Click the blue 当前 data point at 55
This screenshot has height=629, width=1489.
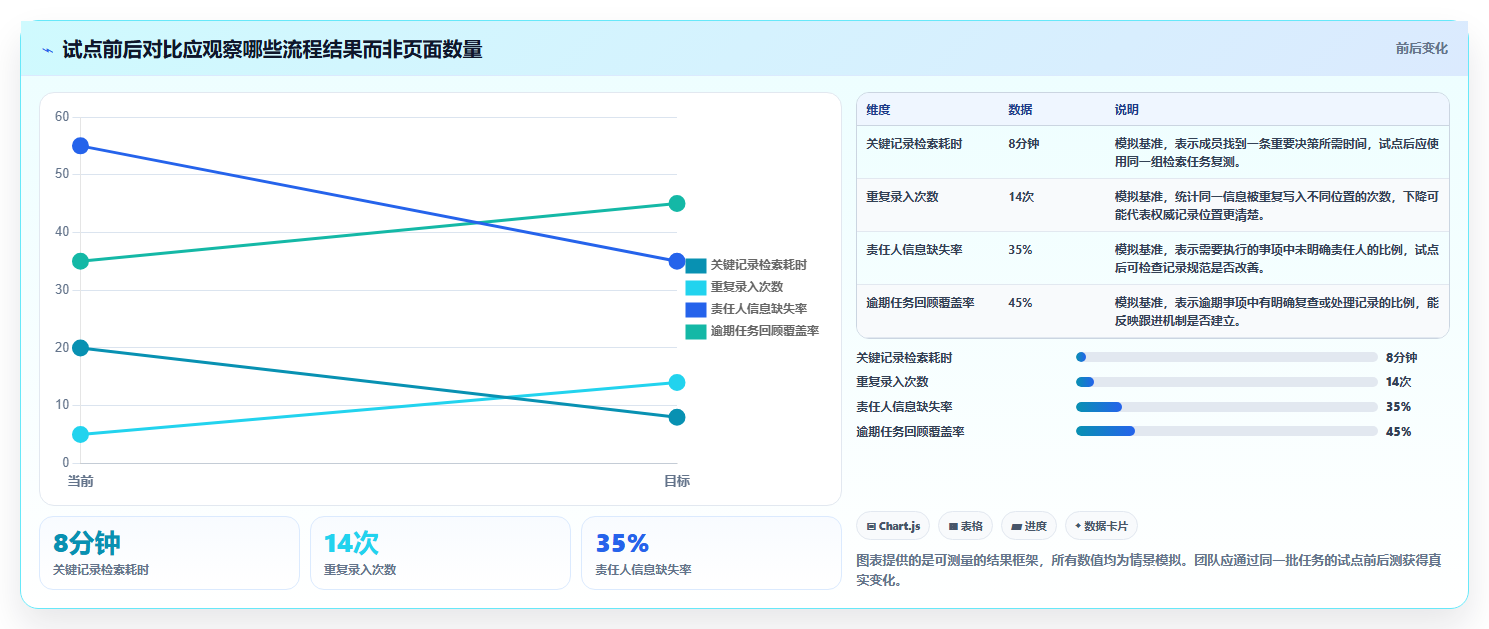(81, 146)
